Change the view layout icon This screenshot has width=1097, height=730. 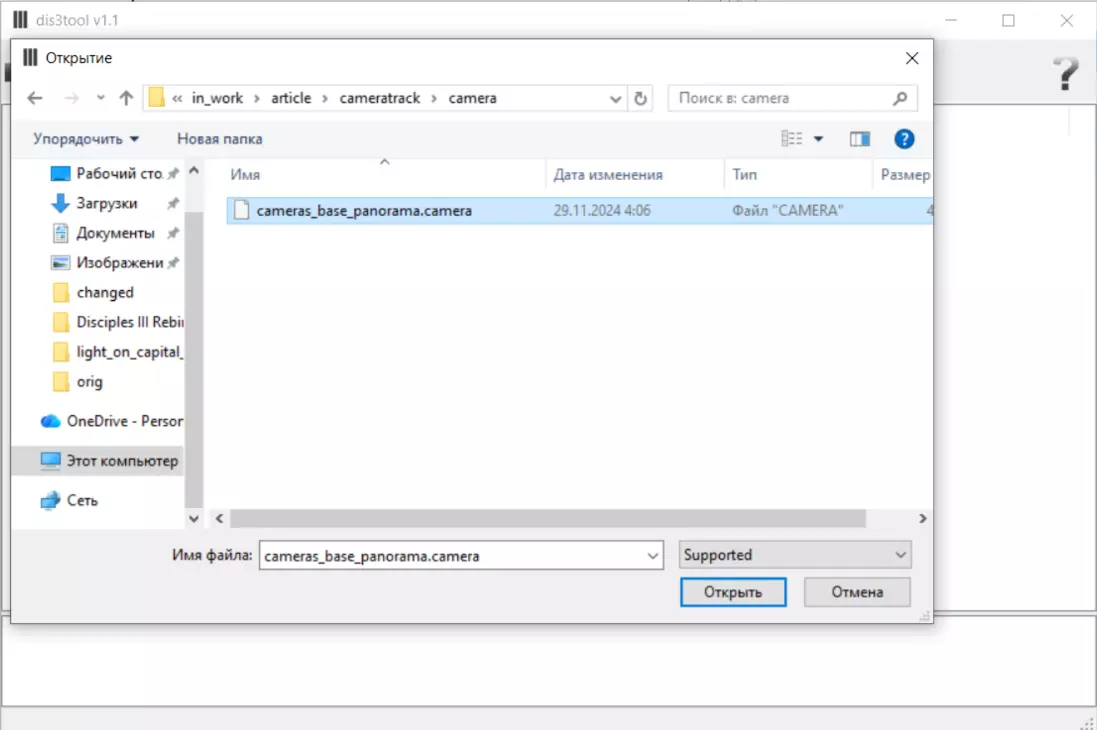[791, 139]
